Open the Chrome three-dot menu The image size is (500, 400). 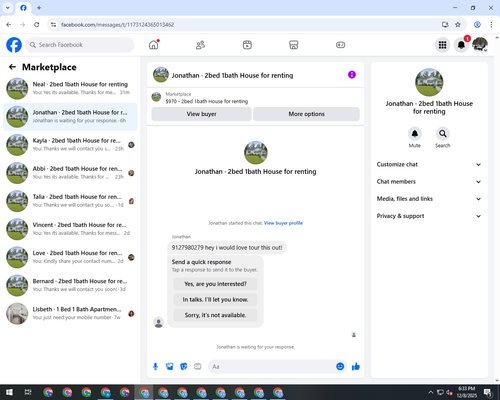pos(491,25)
